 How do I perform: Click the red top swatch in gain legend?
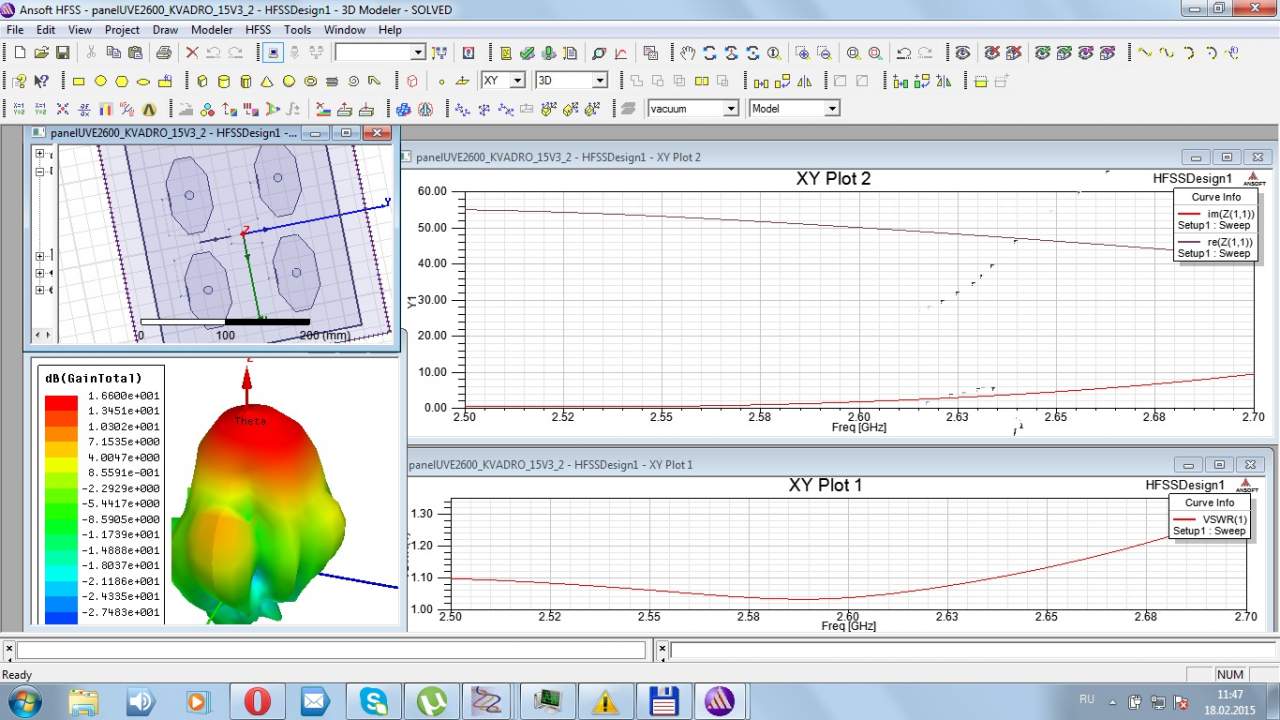click(x=61, y=402)
